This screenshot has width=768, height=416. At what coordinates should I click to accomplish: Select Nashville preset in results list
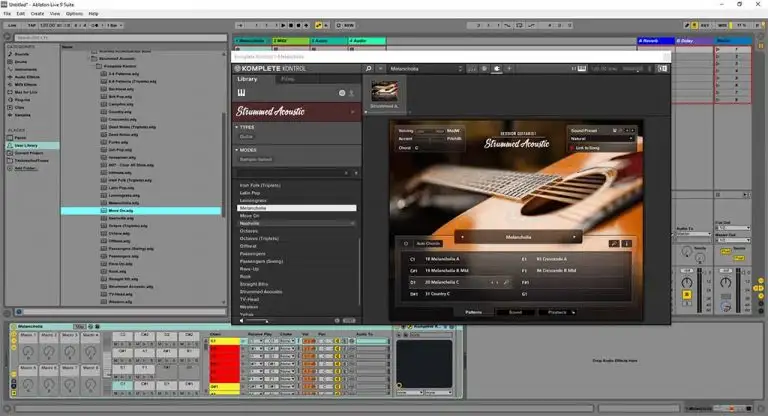[296, 223]
